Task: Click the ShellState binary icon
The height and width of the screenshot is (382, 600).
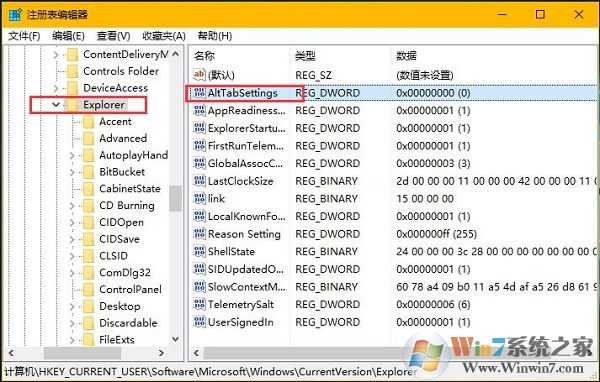Action: 199,251
